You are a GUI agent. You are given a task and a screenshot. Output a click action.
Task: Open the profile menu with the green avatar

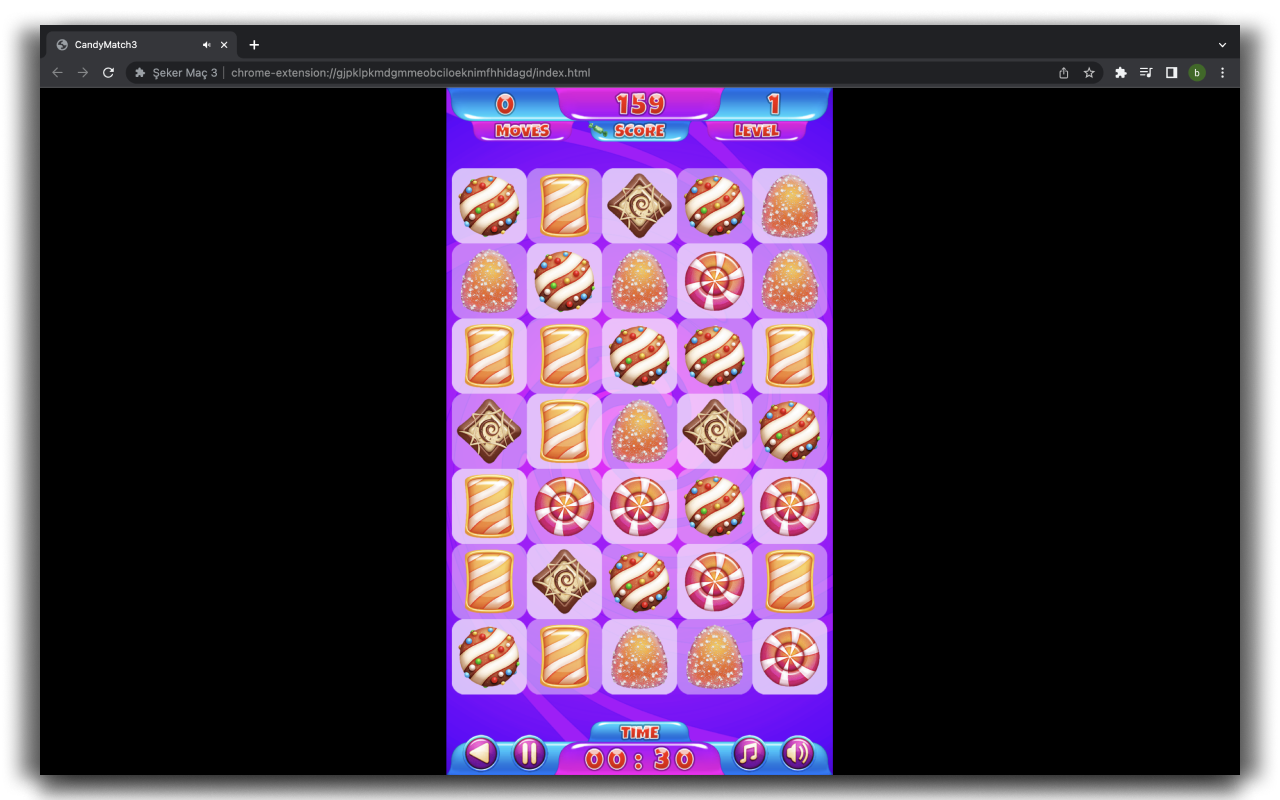pos(1197,72)
